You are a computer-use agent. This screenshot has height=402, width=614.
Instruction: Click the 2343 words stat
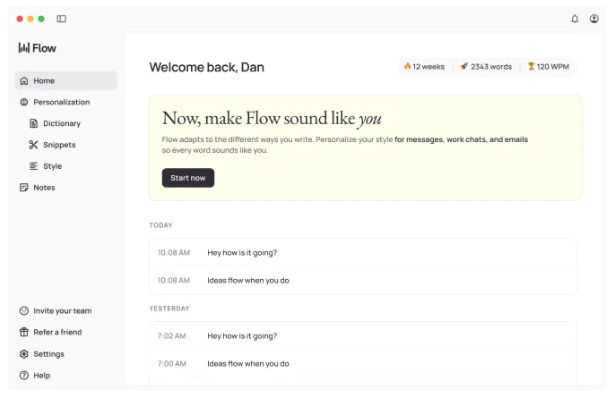coord(486,67)
